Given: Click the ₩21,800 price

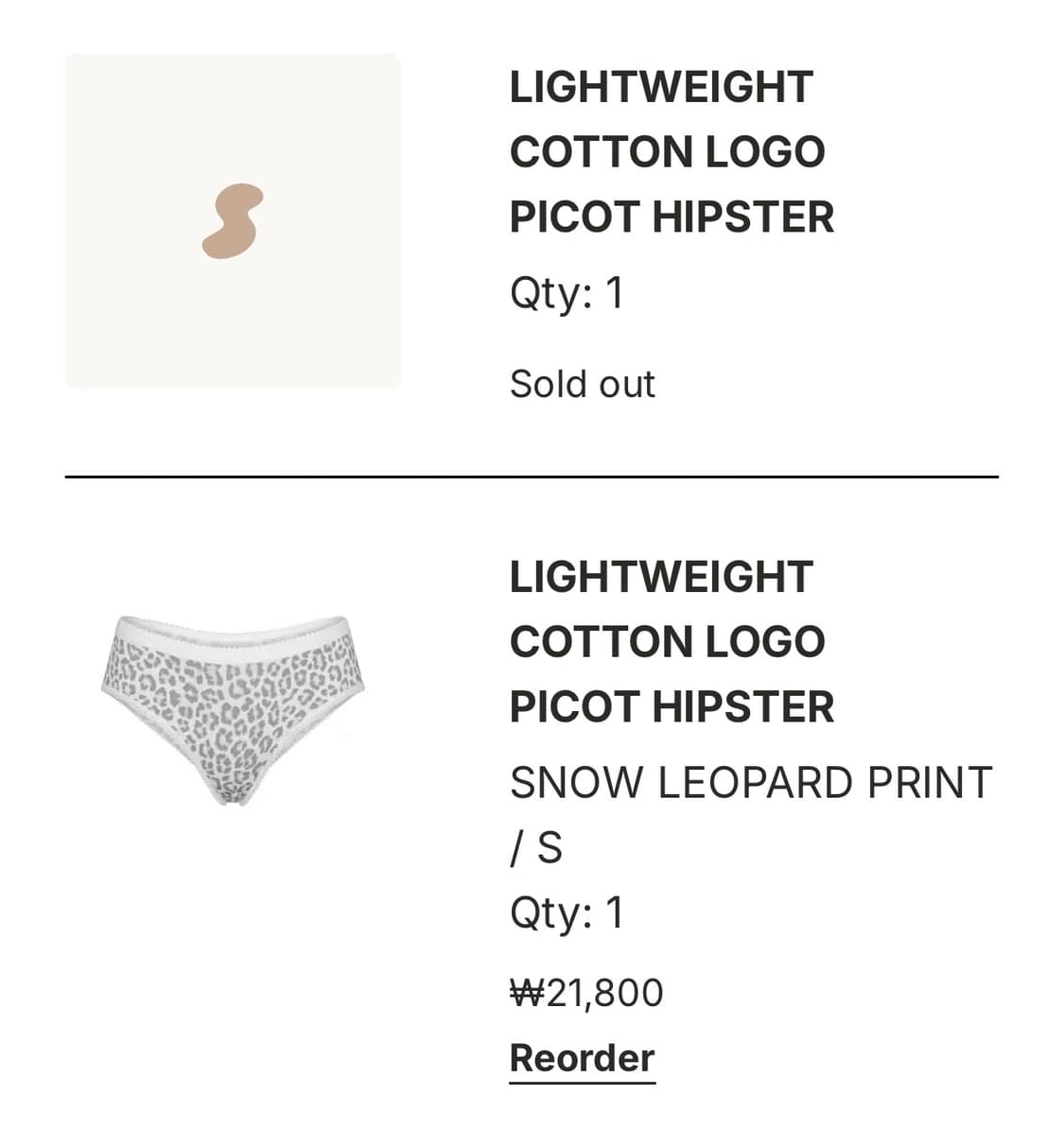Looking at the screenshot, I should [586, 993].
